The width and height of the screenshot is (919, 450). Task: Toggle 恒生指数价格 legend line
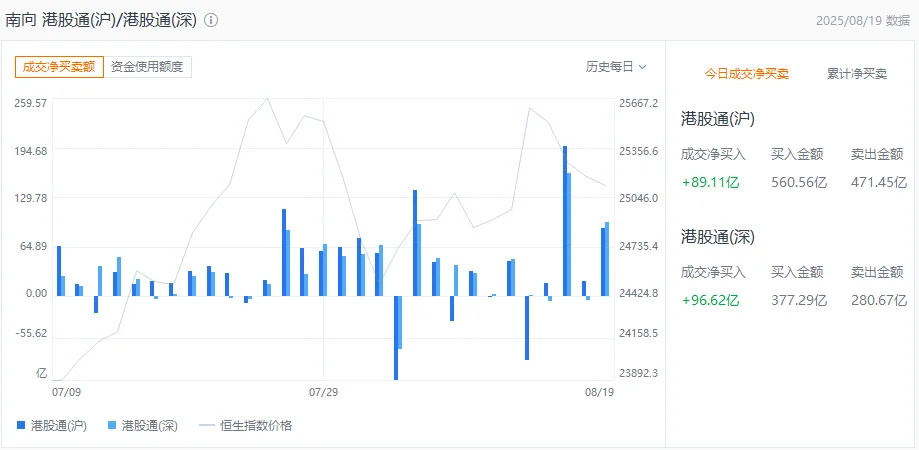coord(246,426)
